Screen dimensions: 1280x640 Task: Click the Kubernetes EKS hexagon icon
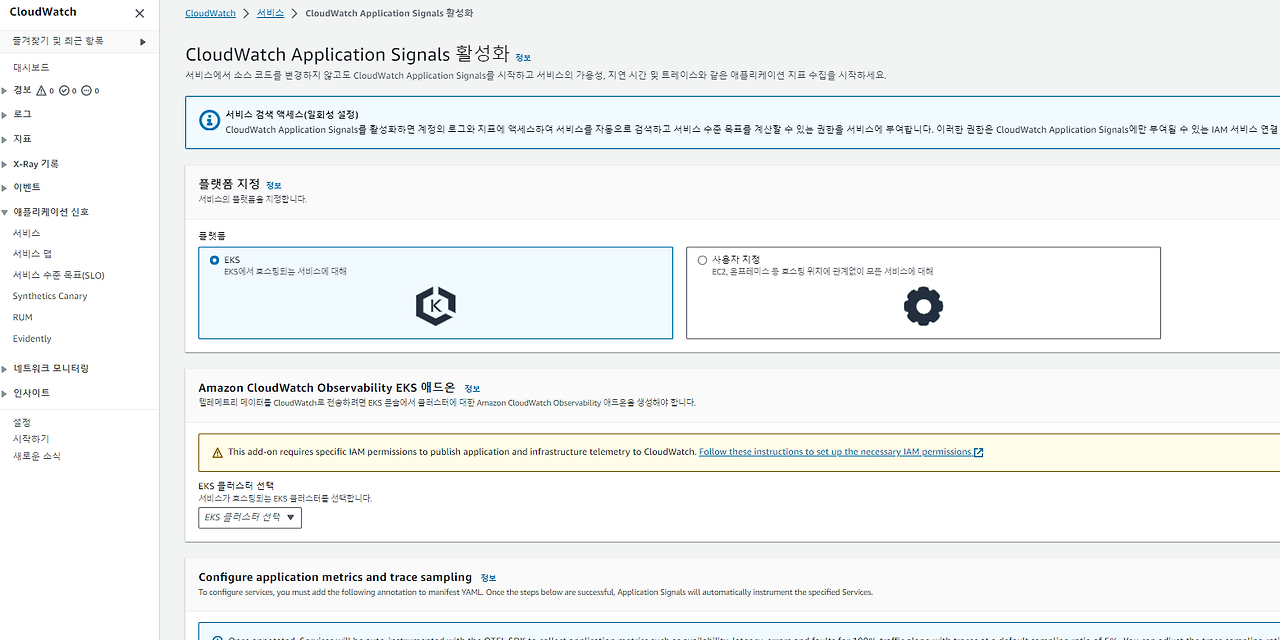436,306
